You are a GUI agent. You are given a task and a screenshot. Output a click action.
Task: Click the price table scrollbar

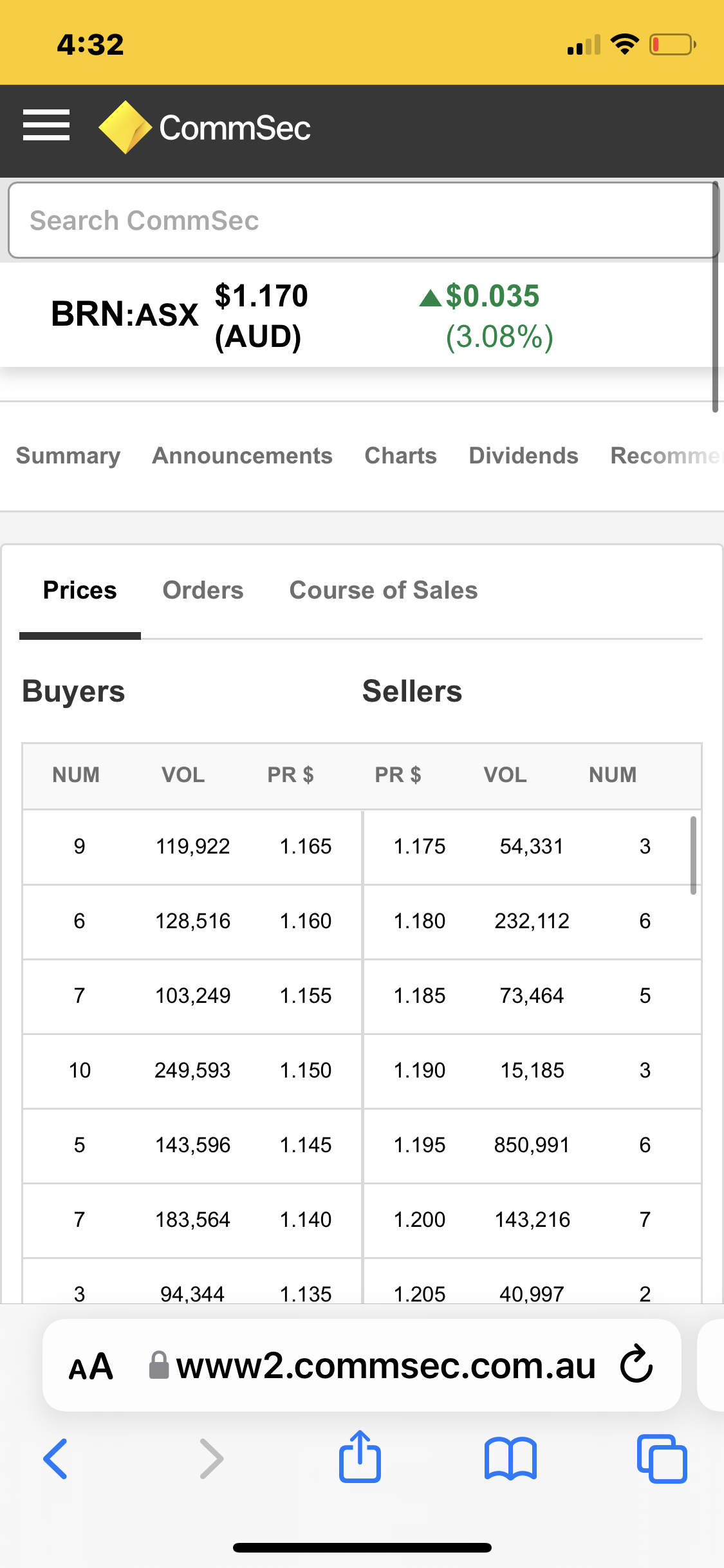(x=693, y=855)
